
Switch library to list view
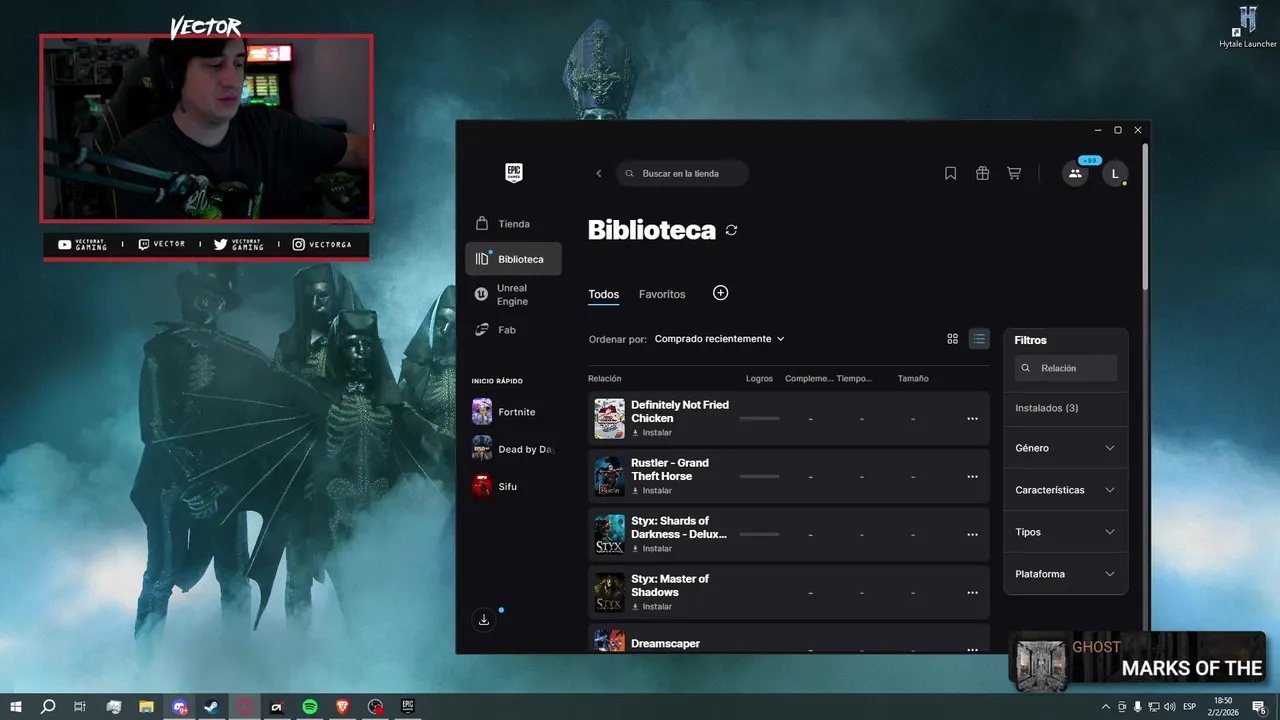[979, 339]
